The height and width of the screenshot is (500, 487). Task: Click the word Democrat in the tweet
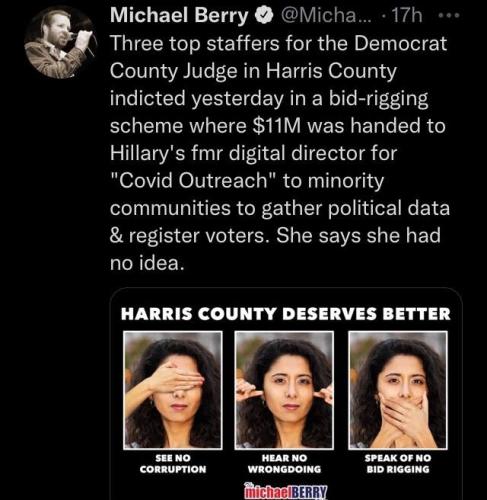[400, 43]
